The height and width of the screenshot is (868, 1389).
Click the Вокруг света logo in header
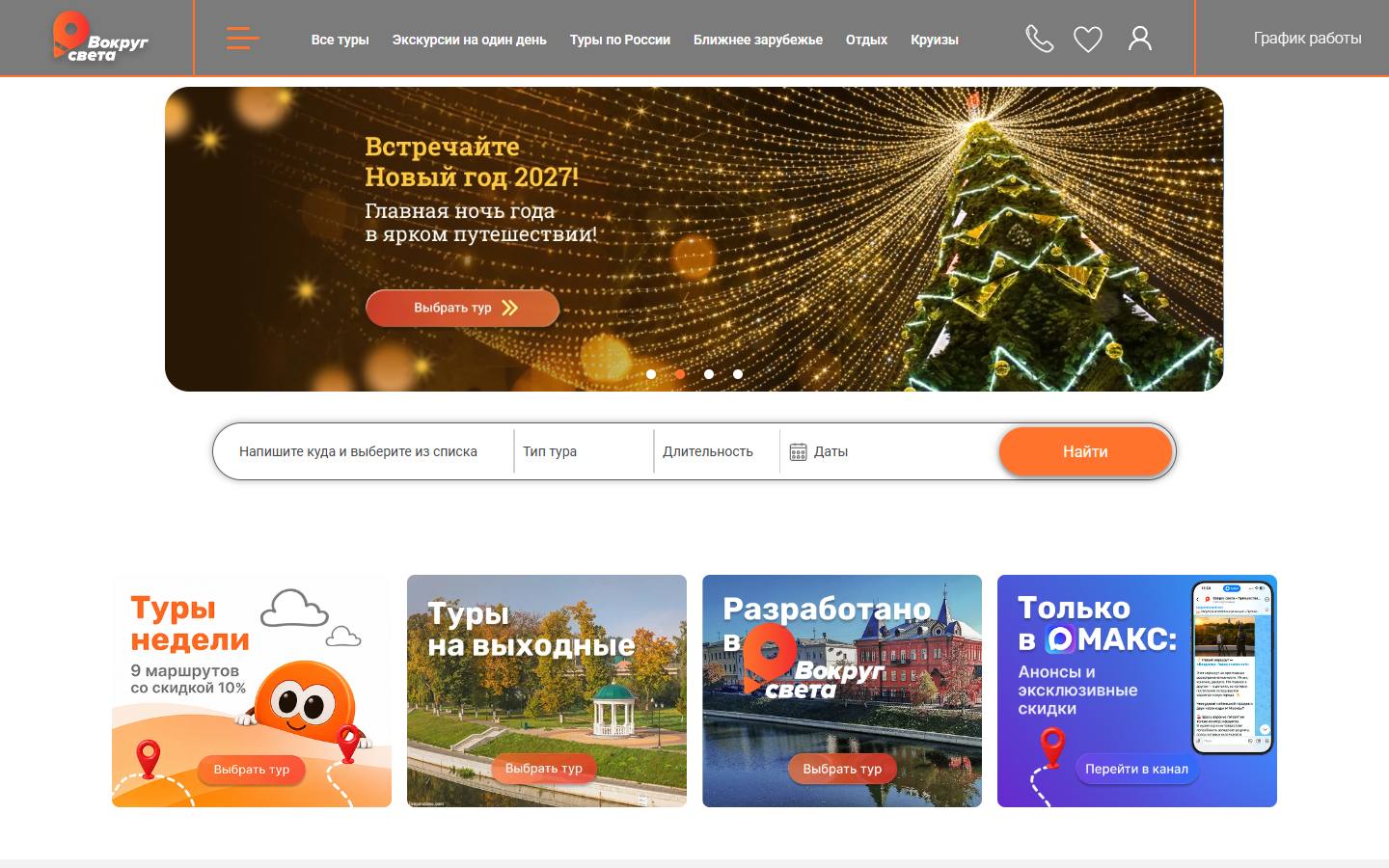coord(100,38)
